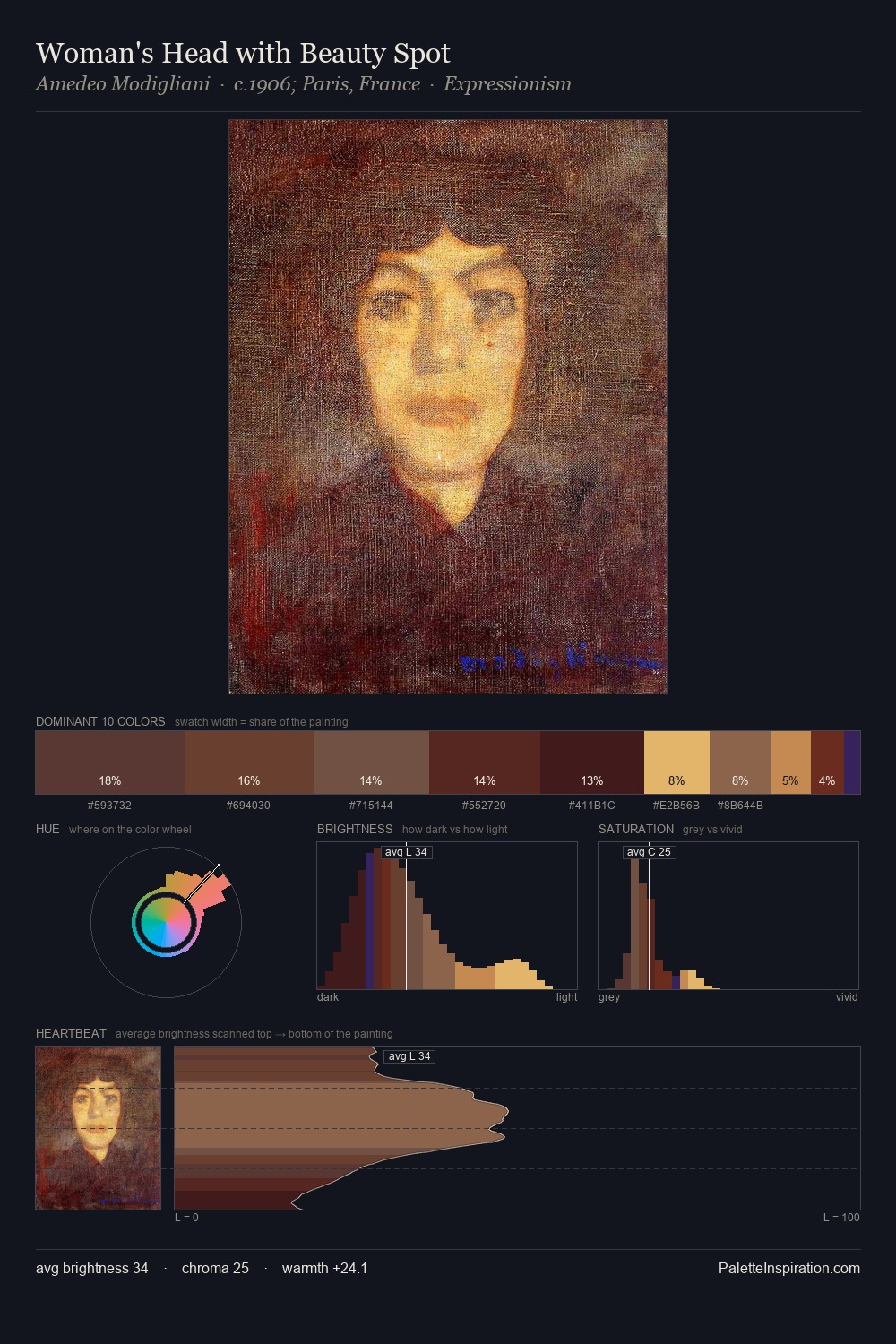Select the narrow purple swatch at palette end

pos(852,762)
